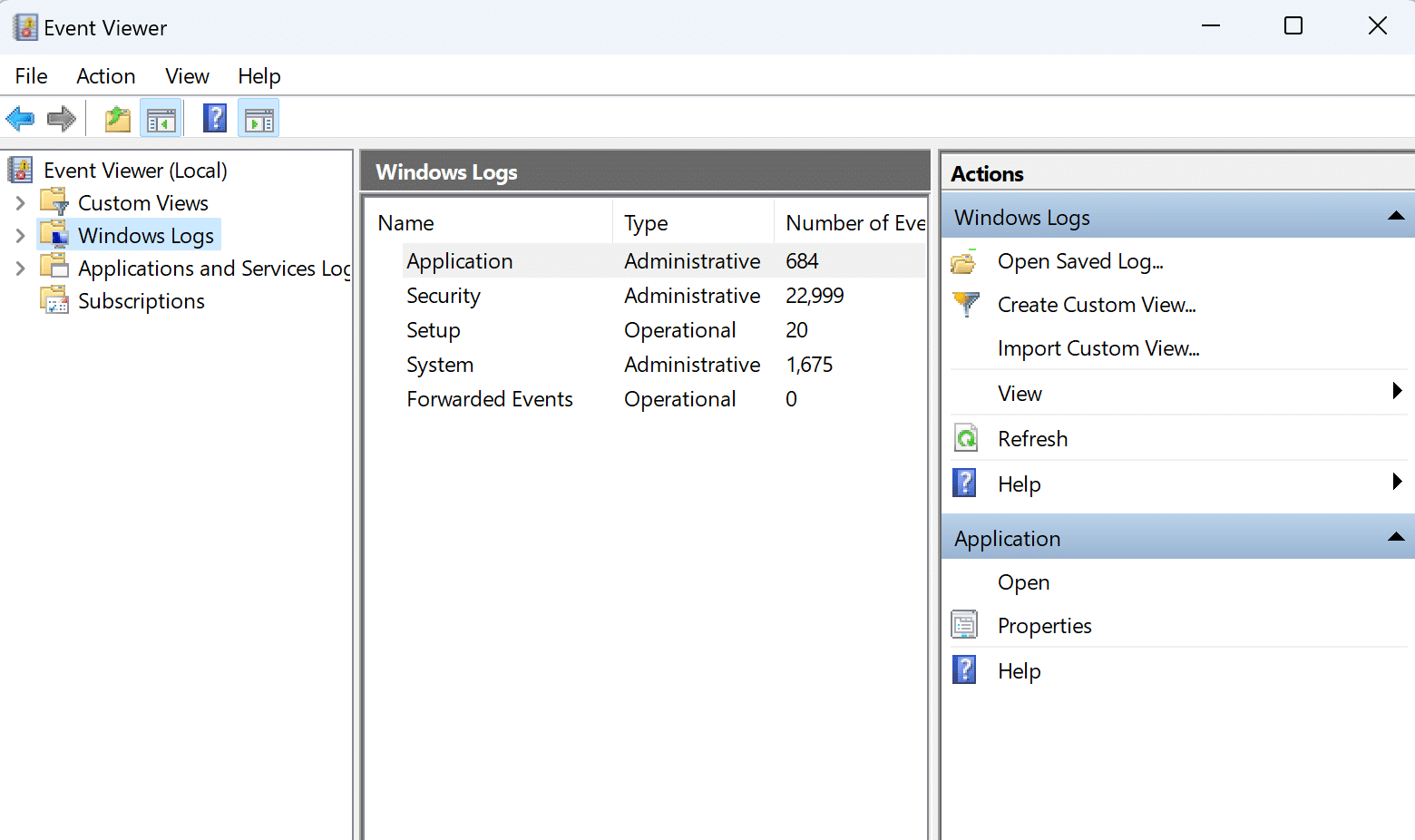Open the Action menu
This screenshot has height=840, width=1415.
click(105, 76)
